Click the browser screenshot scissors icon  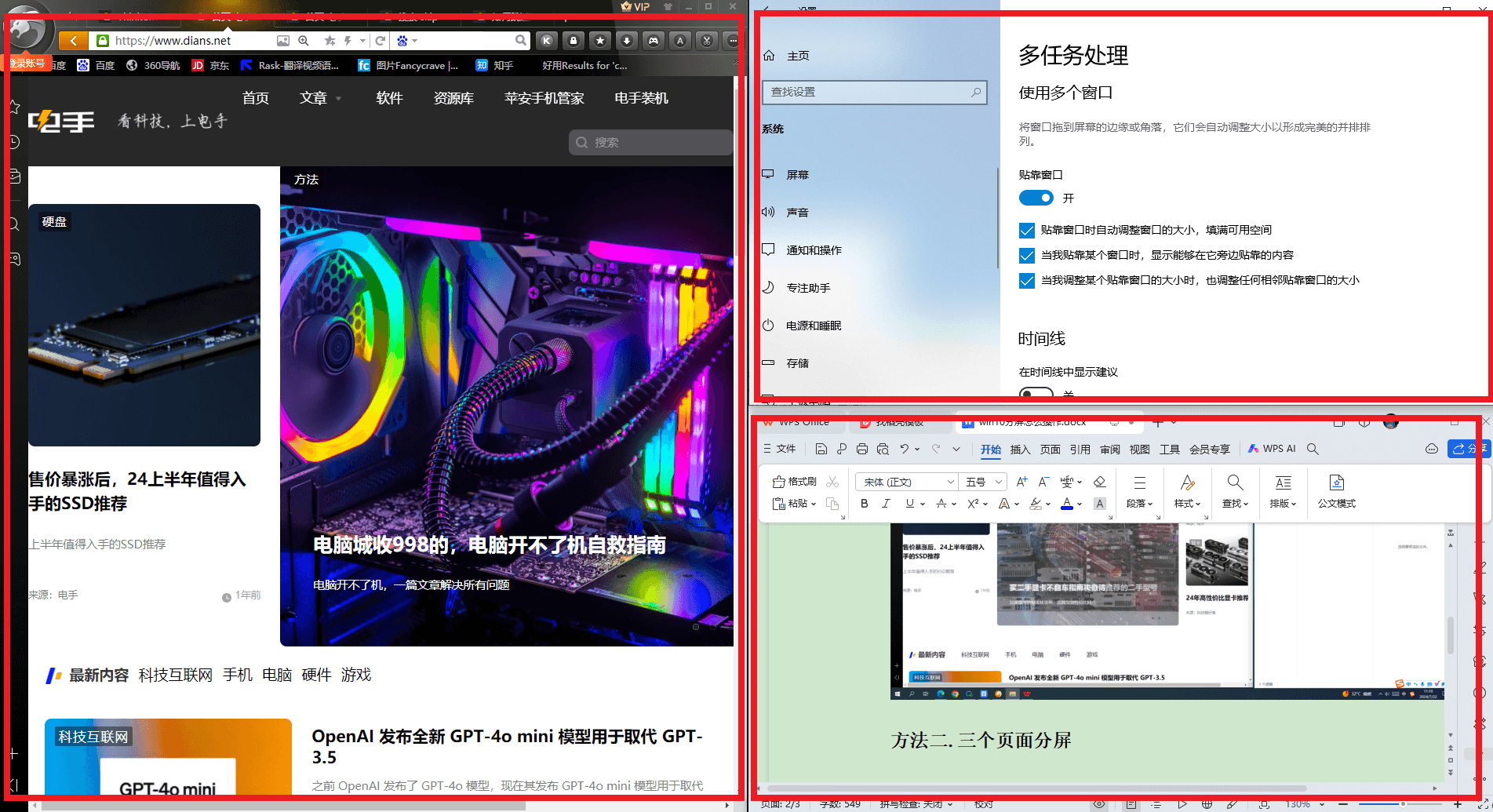click(705, 41)
